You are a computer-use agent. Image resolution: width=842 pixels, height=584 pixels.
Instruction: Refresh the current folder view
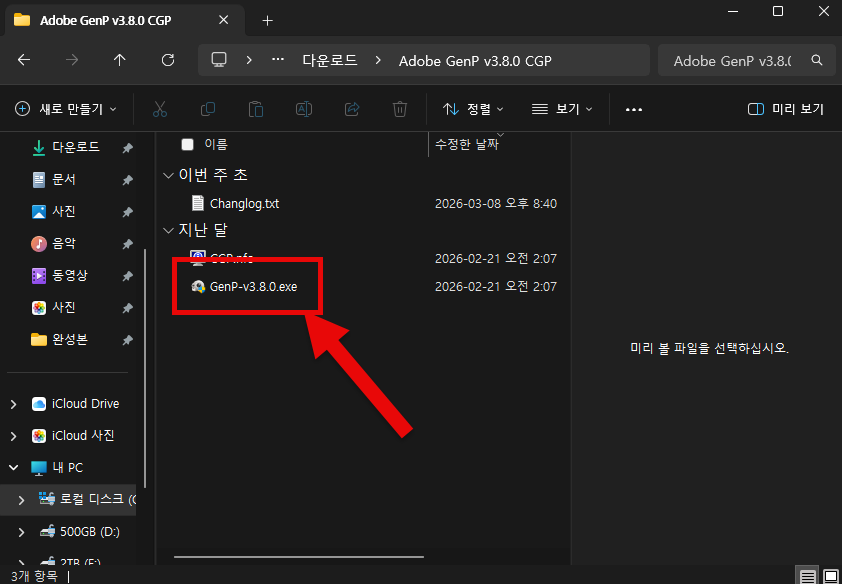tap(168, 60)
